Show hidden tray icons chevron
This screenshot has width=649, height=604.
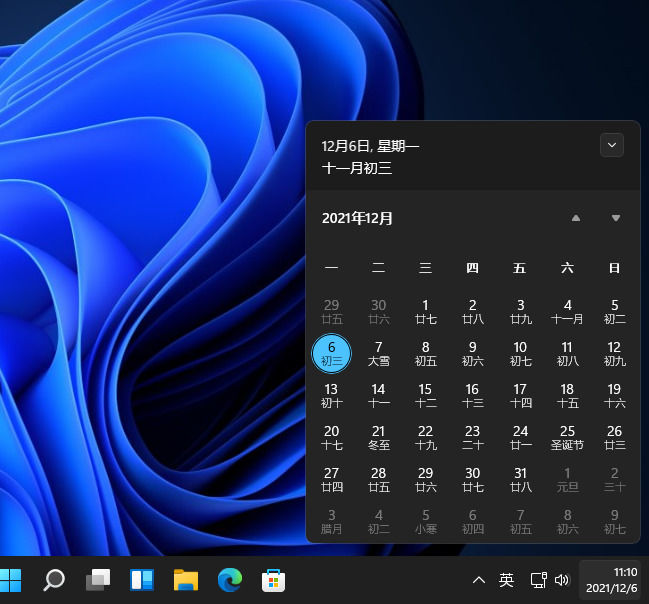pos(479,580)
